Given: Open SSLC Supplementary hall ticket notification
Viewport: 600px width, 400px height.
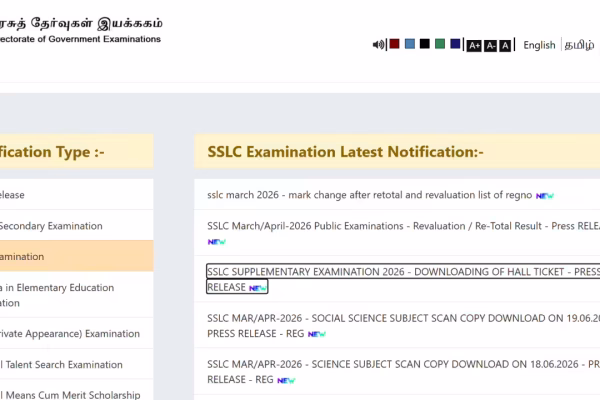Looking at the screenshot, I should (403, 279).
